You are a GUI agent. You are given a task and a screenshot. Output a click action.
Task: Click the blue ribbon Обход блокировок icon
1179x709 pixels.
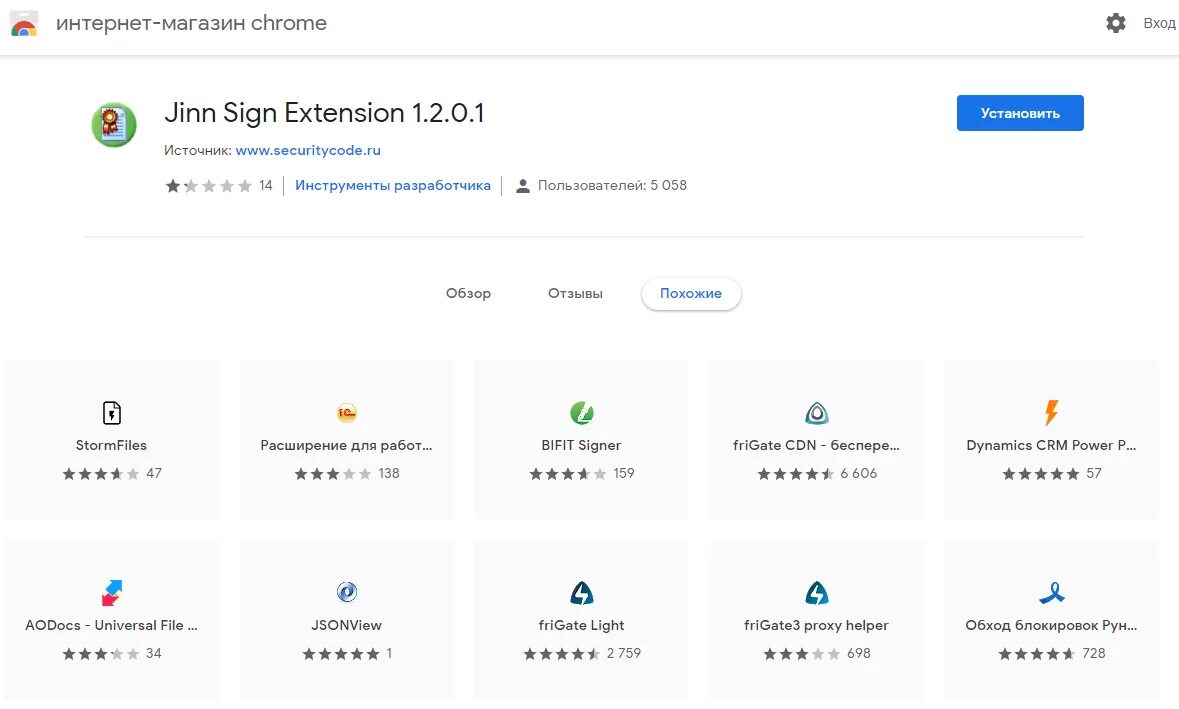tap(1051, 593)
